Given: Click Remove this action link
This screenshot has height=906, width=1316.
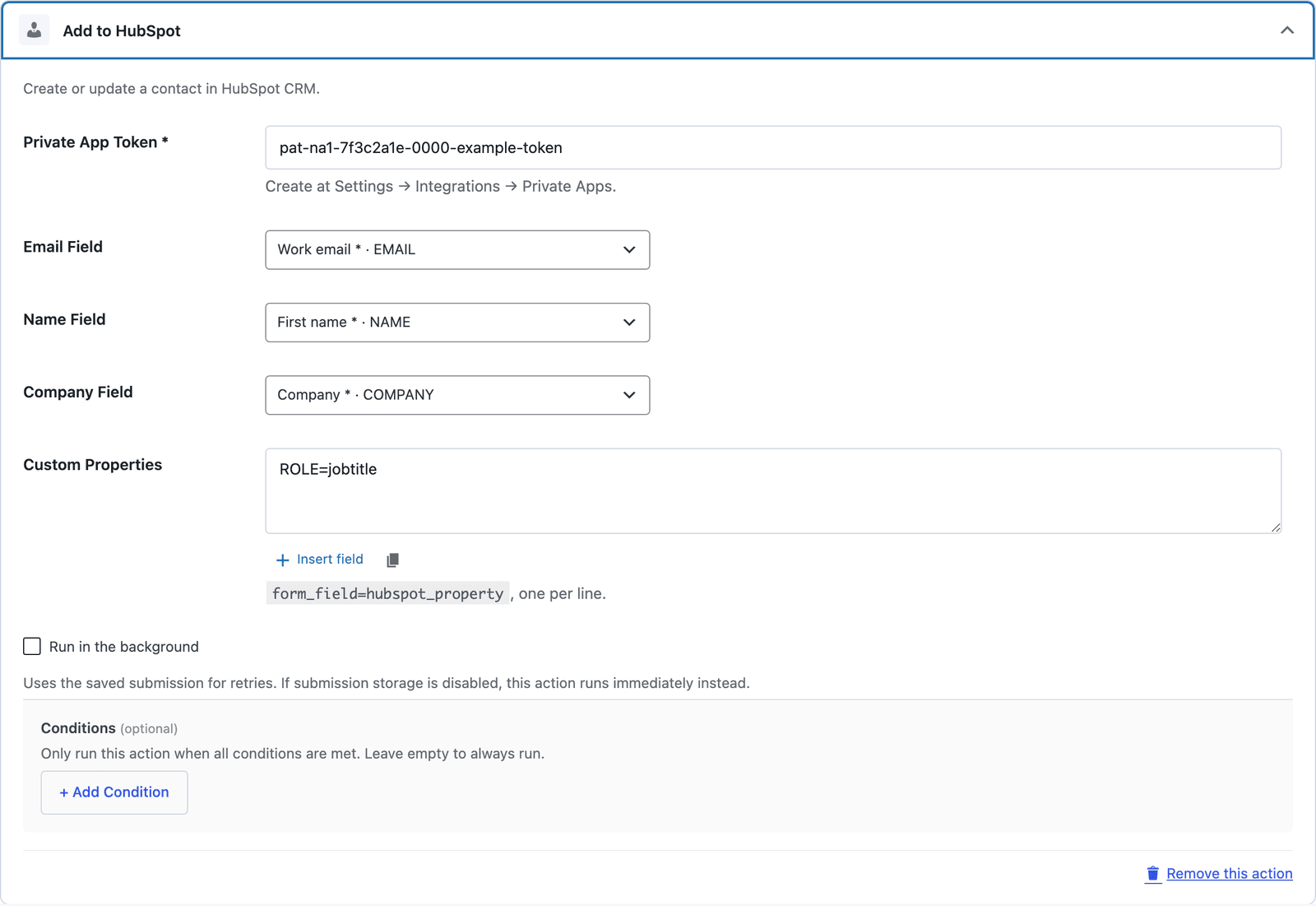Looking at the screenshot, I should point(1229,874).
